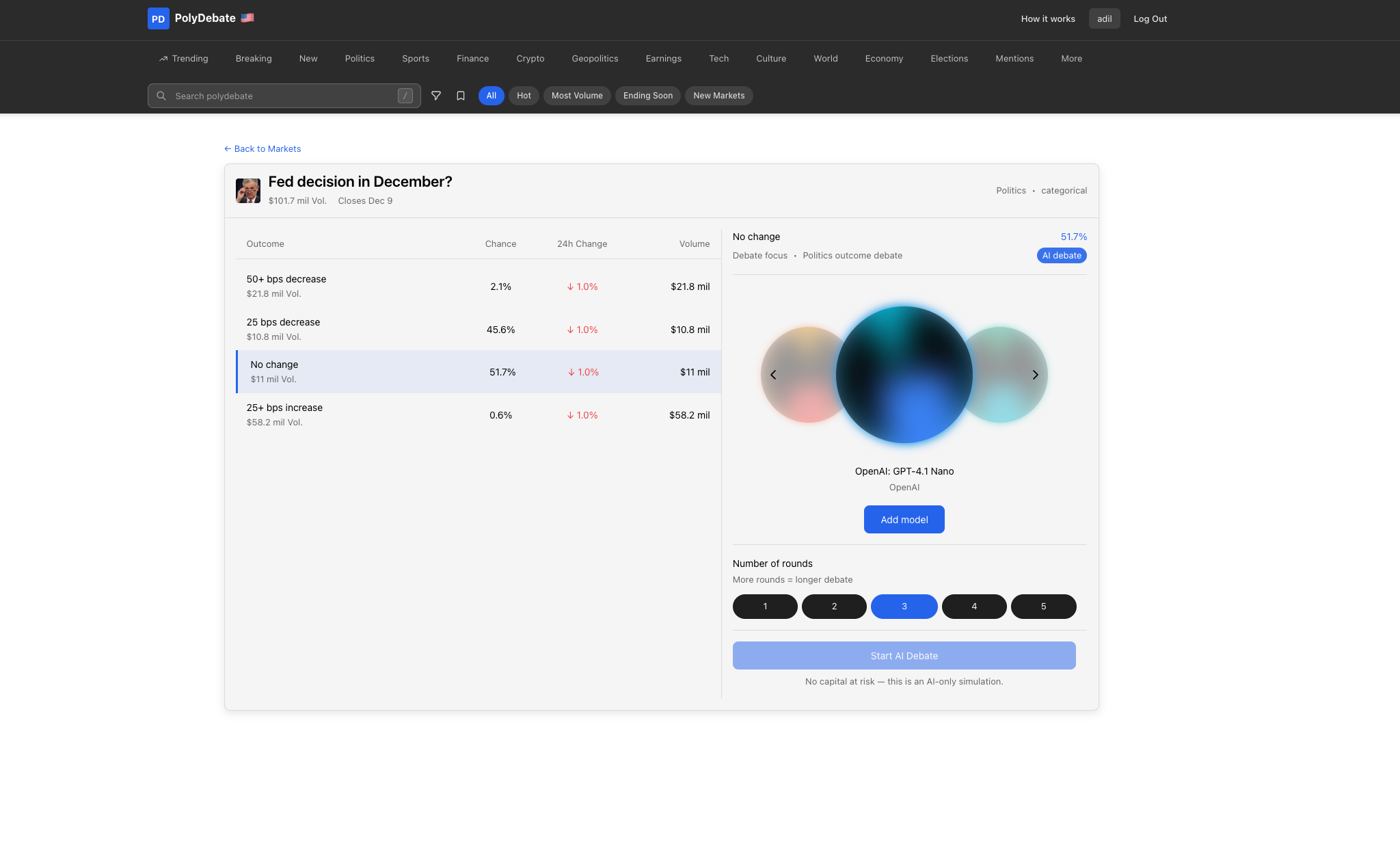Switch to the Geopolitics category
Image resolution: width=1400 pixels, height=848 pixels.
tap(595, 59)
